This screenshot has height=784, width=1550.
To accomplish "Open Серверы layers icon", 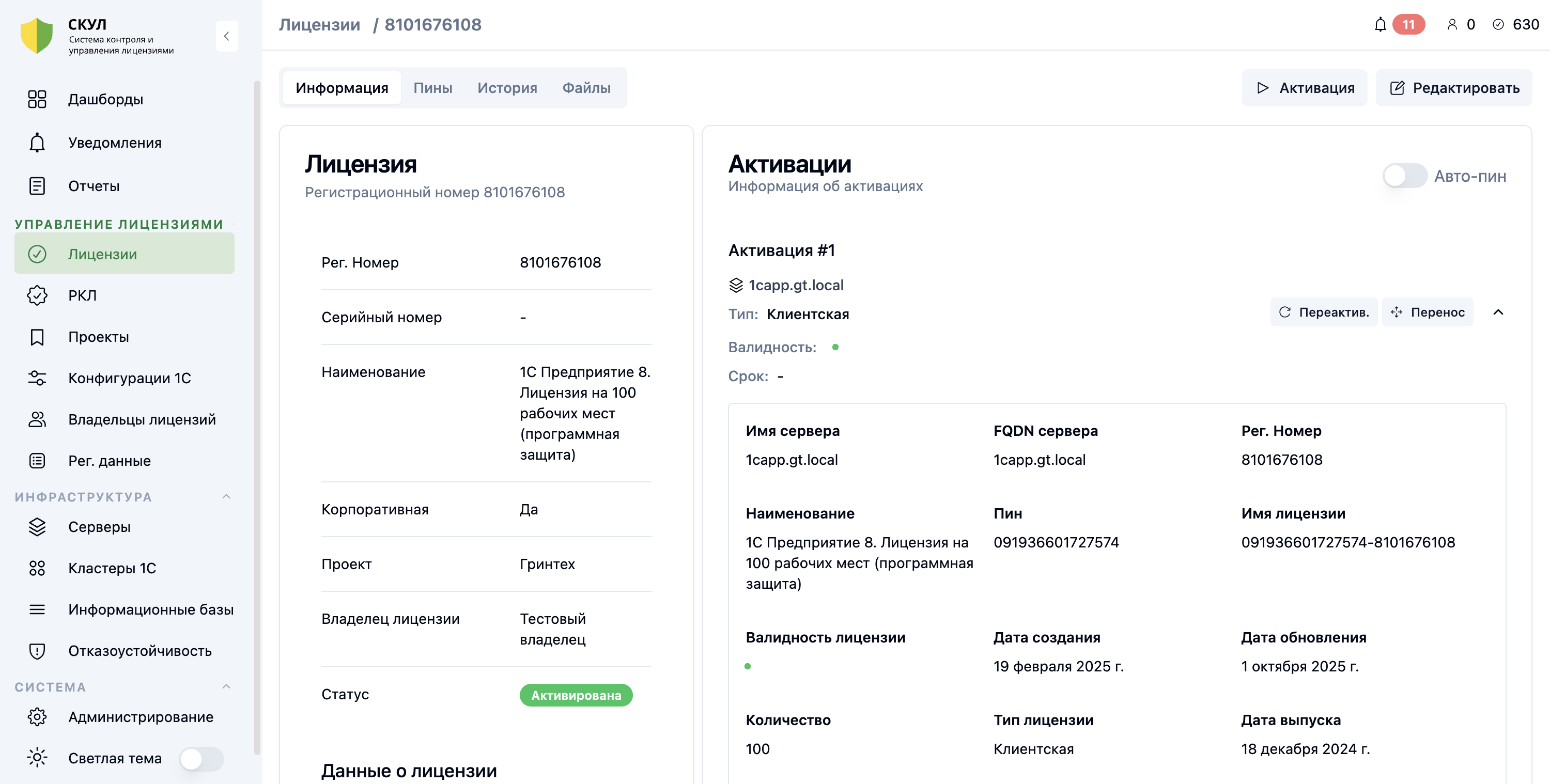I will click(37, 527).
